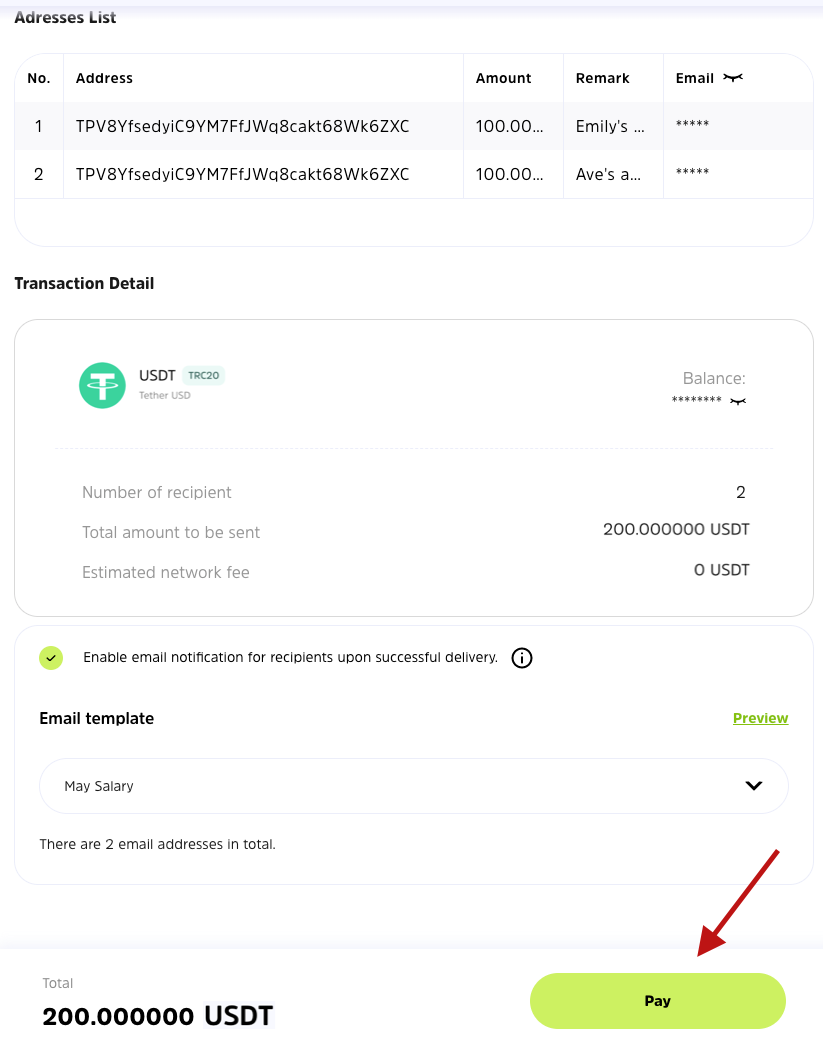
Task: Click the Amount column header
Action: point(503,78)
